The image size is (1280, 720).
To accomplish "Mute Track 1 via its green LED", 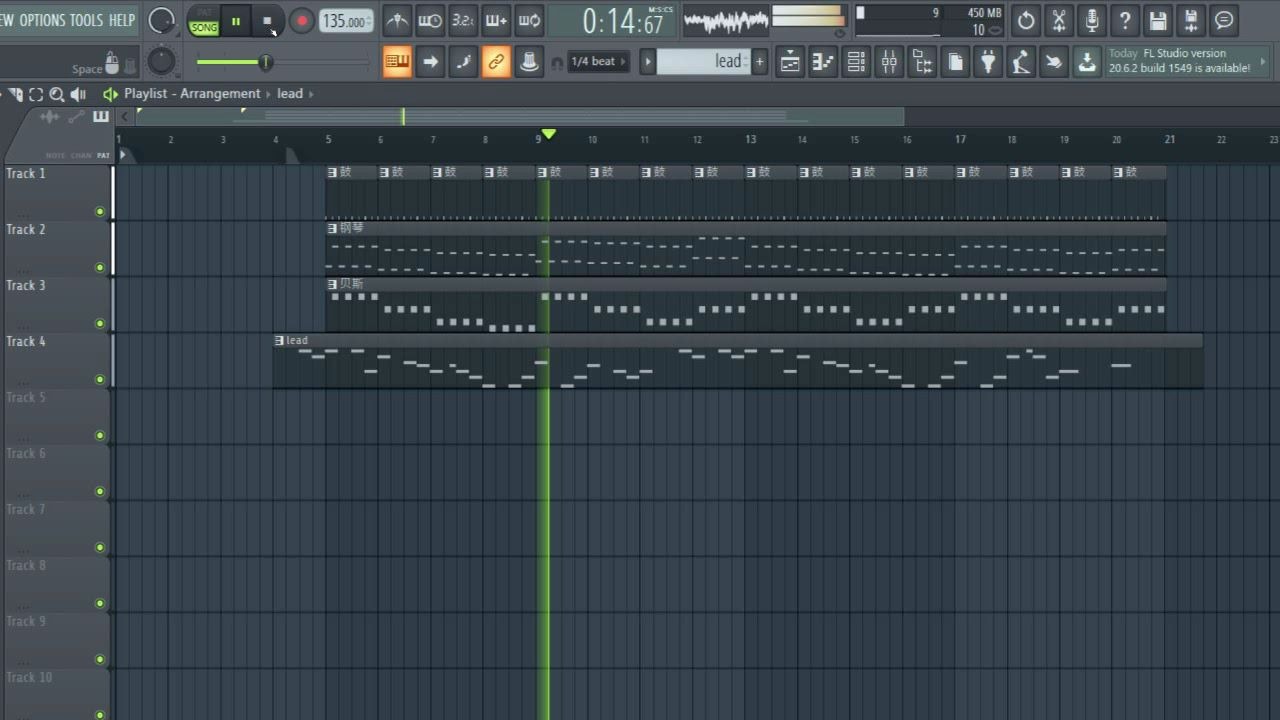I will tap(100, 212).
